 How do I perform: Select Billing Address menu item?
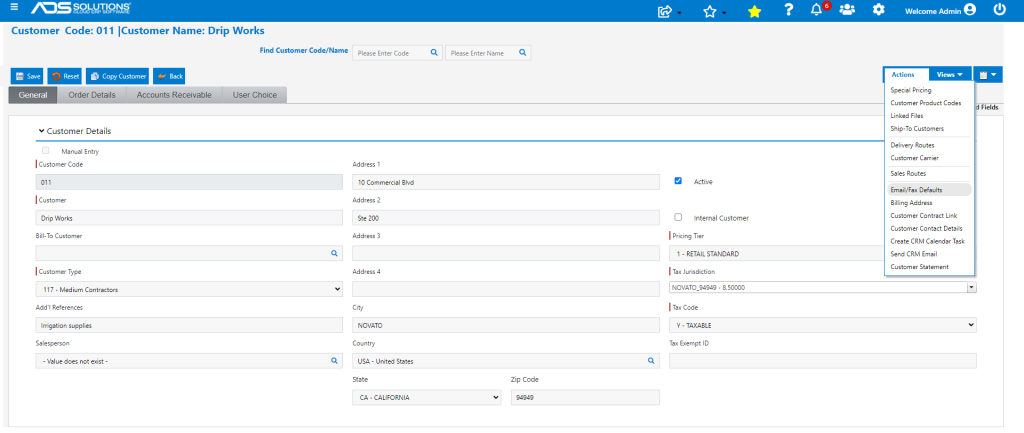[x=912, y=202]
